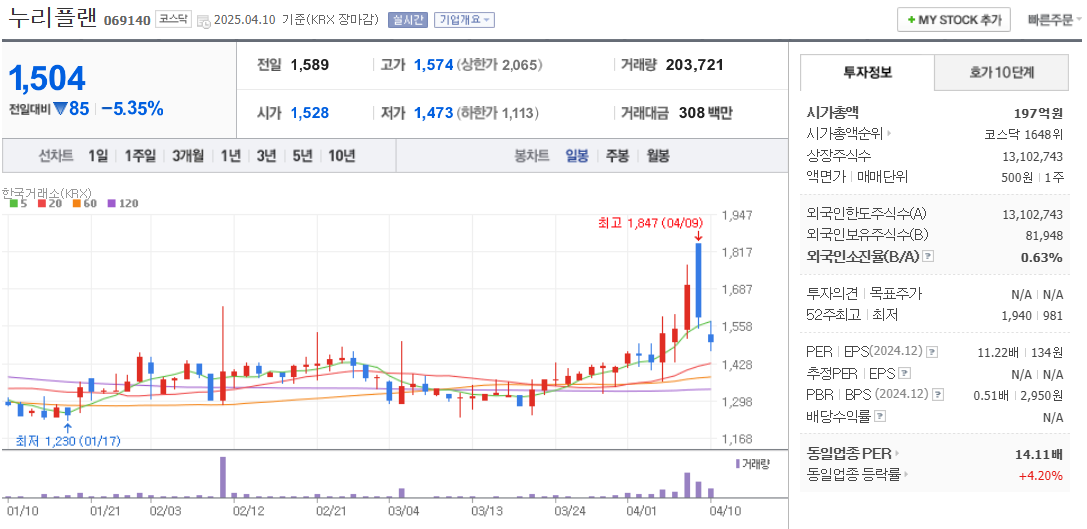Click the 동일업종 PER value 14.11배
The width and height of the screenshot is (1087, 529).
pos(1038,455)
